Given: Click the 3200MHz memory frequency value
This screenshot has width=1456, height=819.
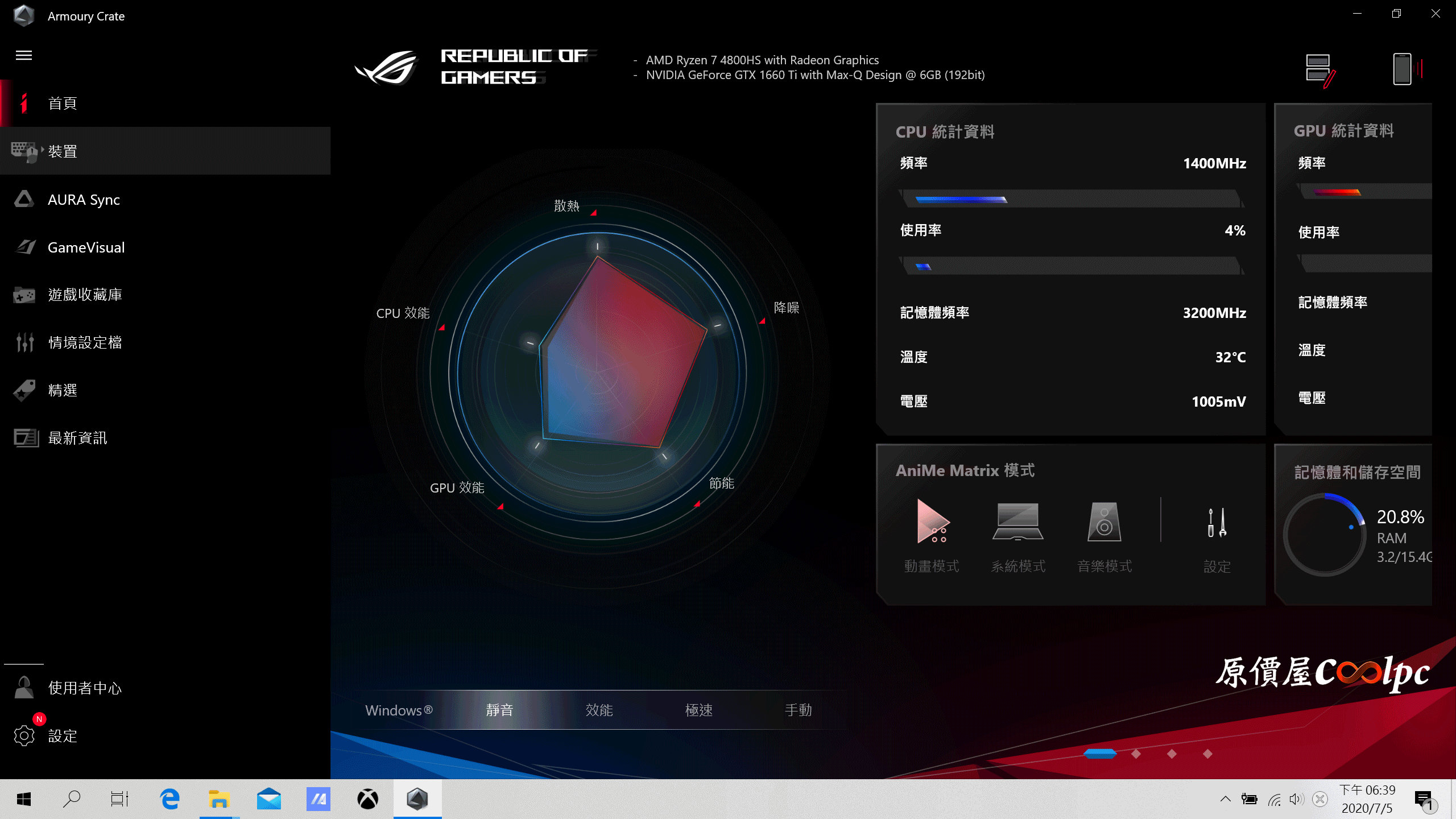Looking at the screenshot, I should (1214, 313).
